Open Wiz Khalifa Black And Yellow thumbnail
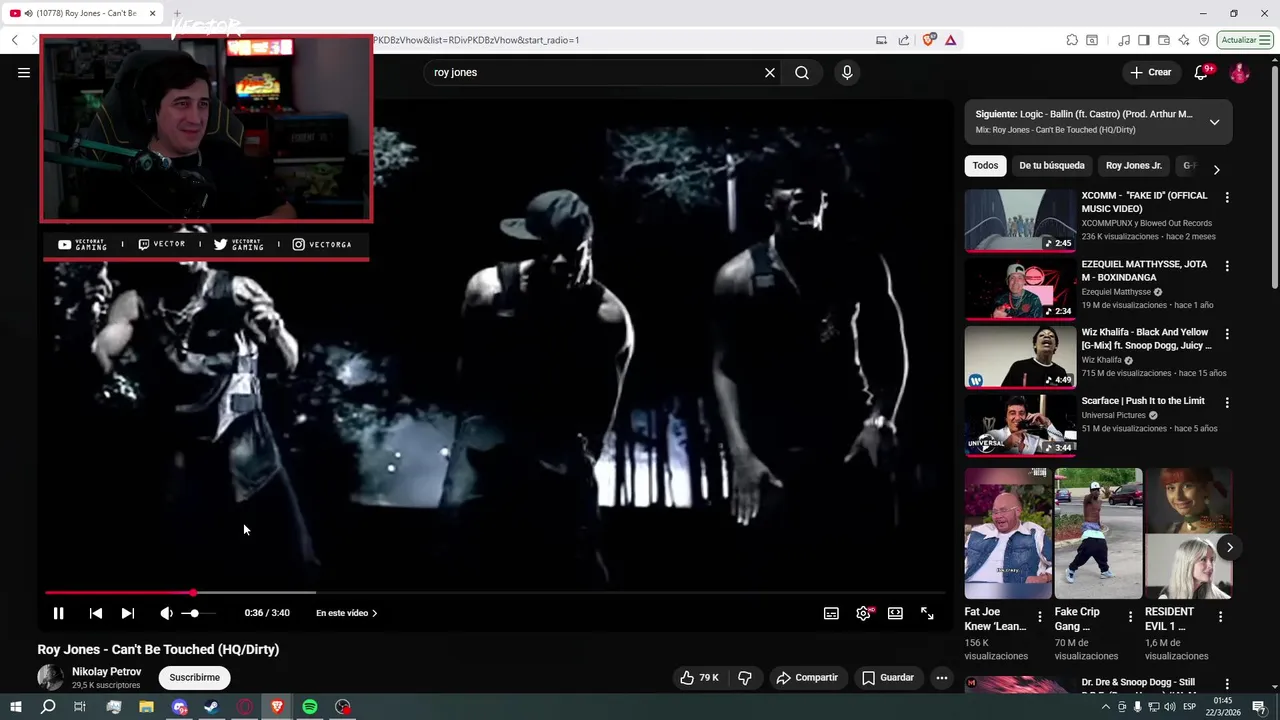The width and height of the screenshot is (1280, 720). click(1020, 357)
